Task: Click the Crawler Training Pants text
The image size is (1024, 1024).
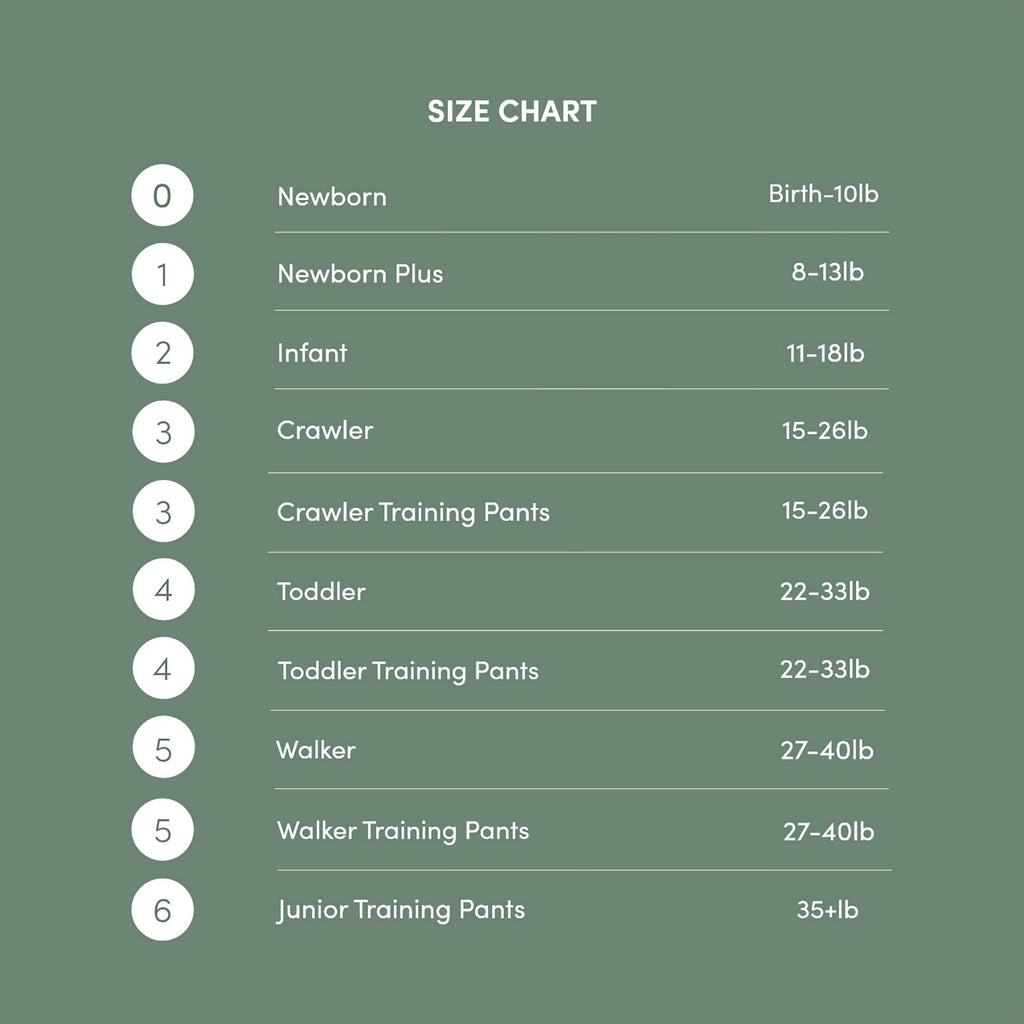Action: (x=413, y=513)
